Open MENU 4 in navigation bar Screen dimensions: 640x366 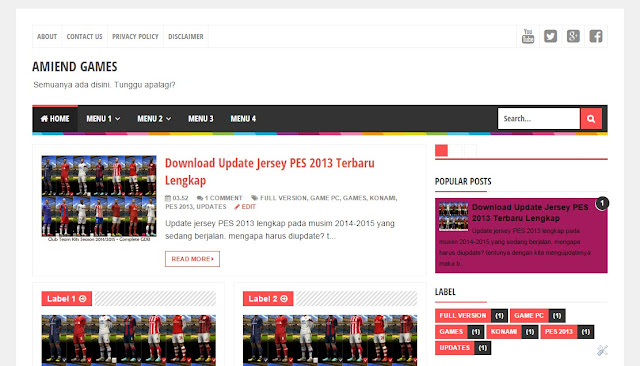(243, 119)
